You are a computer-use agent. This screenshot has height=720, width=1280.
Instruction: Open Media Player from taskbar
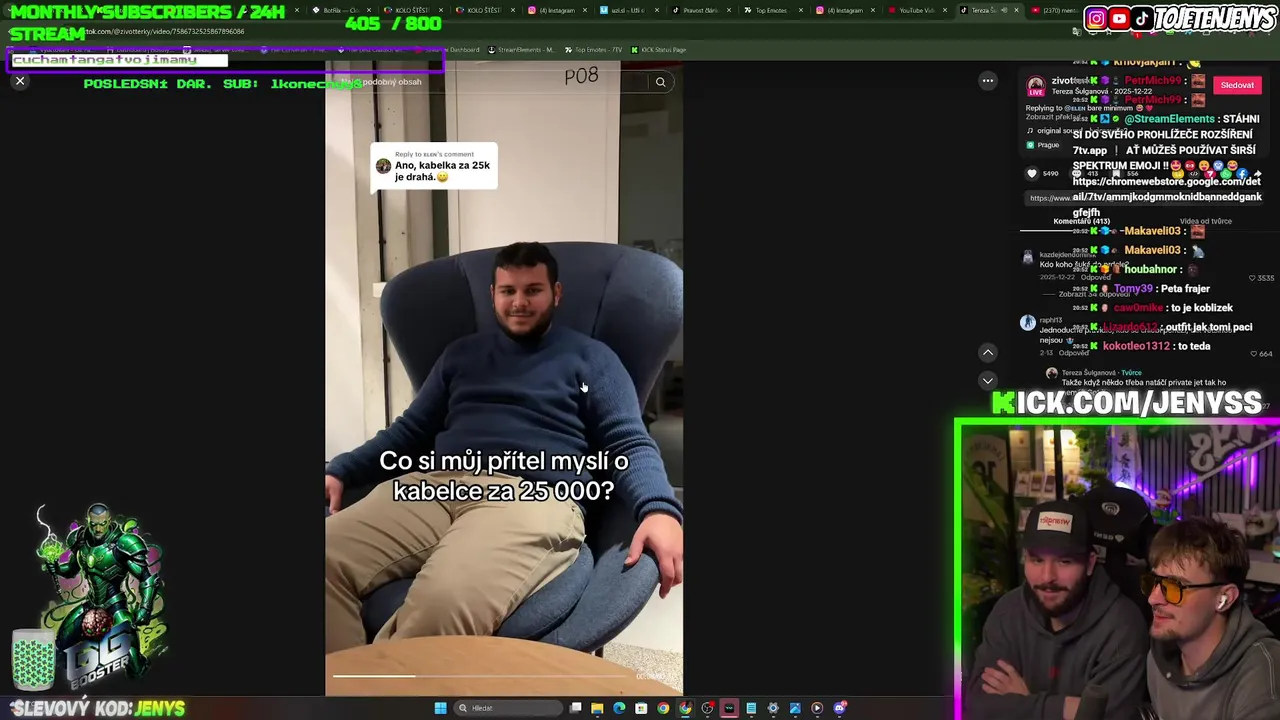tap(817, 708)
